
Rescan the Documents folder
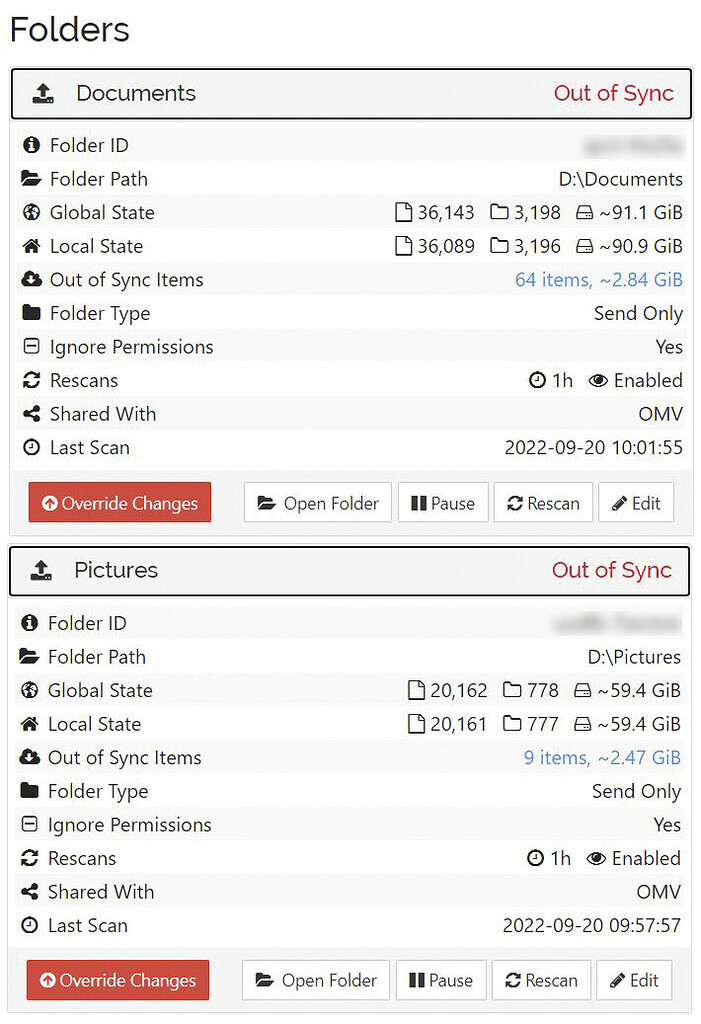coord(543,502)
